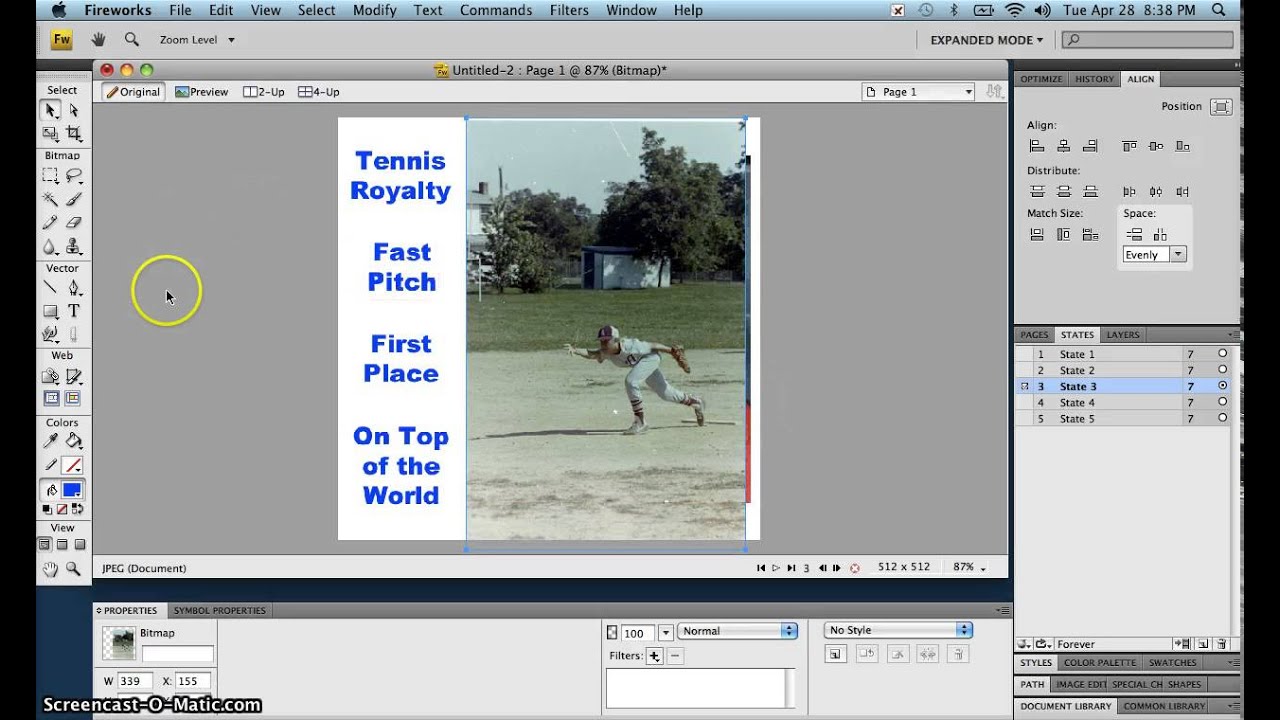Screen dimensions: 1280x720
Task: Open the Filters menu
Action: [x=569, y=10]
